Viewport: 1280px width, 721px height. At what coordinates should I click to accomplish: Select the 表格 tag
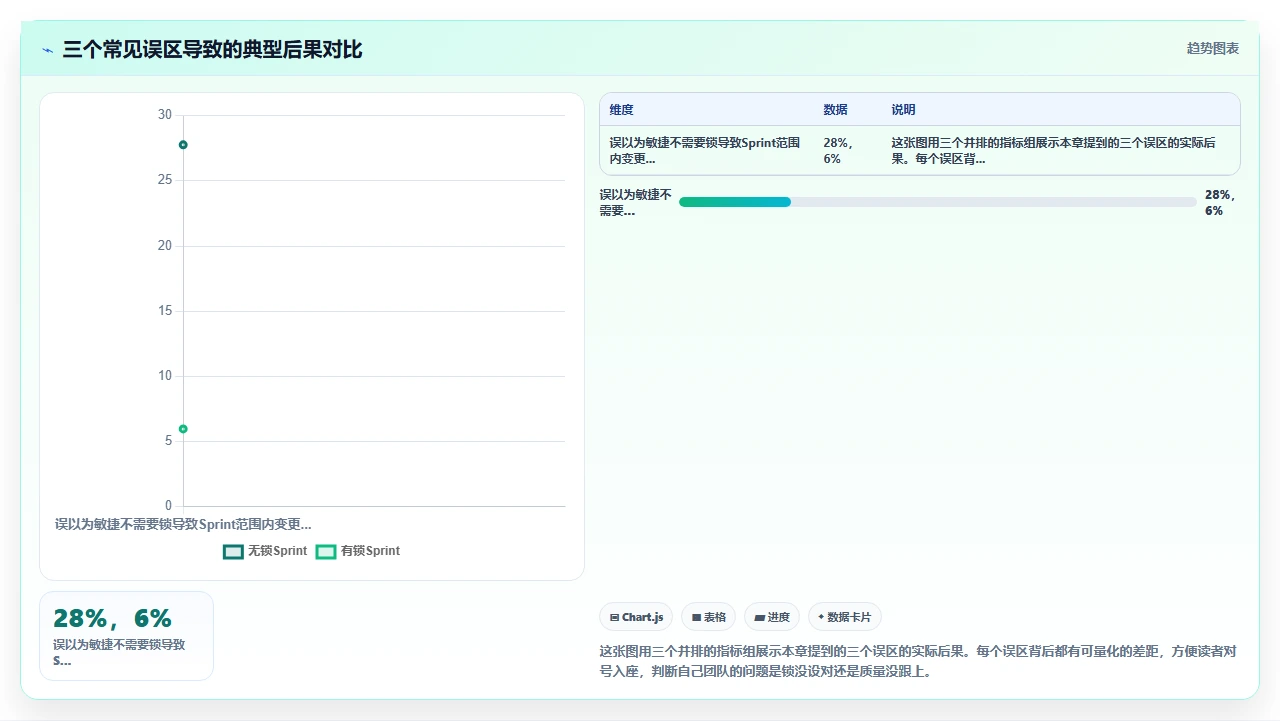(709, 617)
